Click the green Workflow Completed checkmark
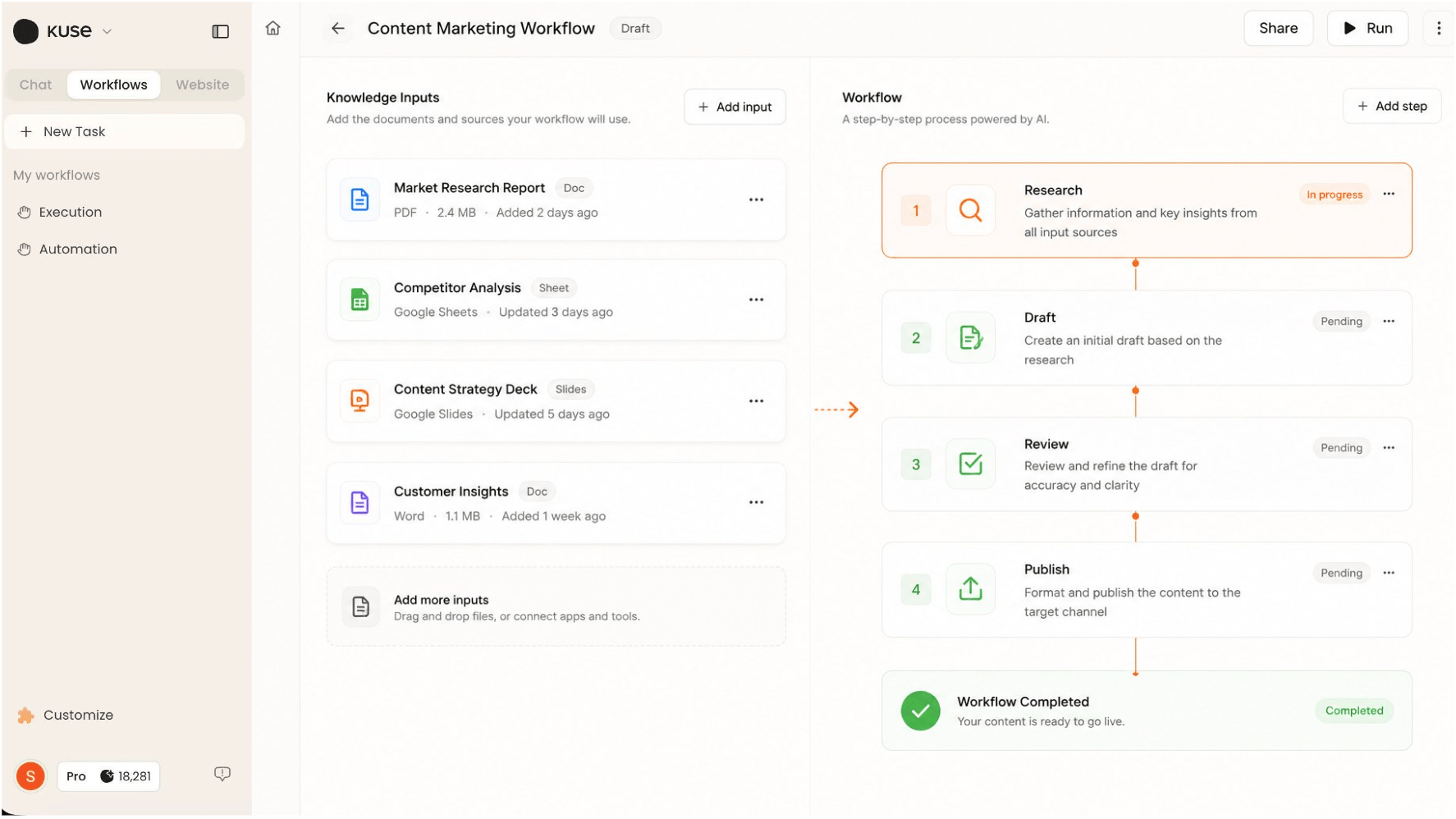The width and height of the screenshot is (1456, 819). [x=920, y=711]
